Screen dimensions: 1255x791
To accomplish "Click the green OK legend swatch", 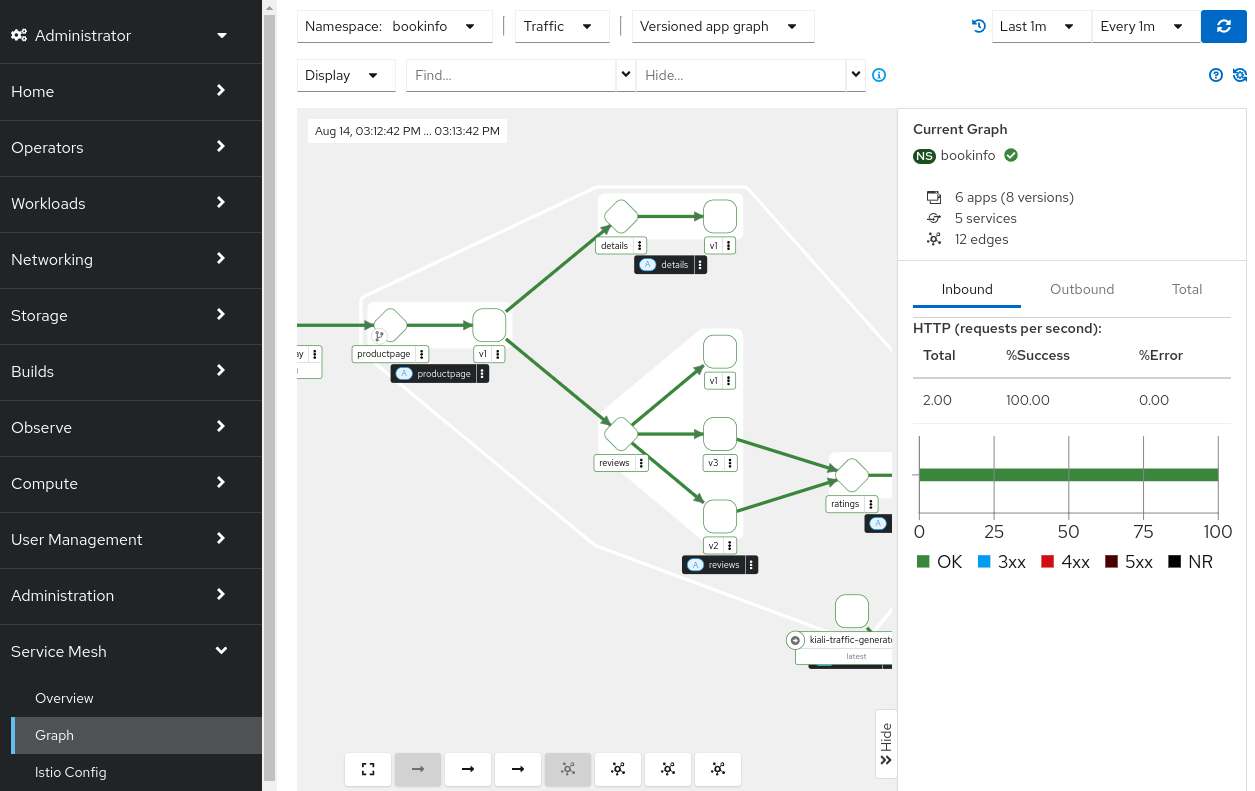I will [923, 562].
